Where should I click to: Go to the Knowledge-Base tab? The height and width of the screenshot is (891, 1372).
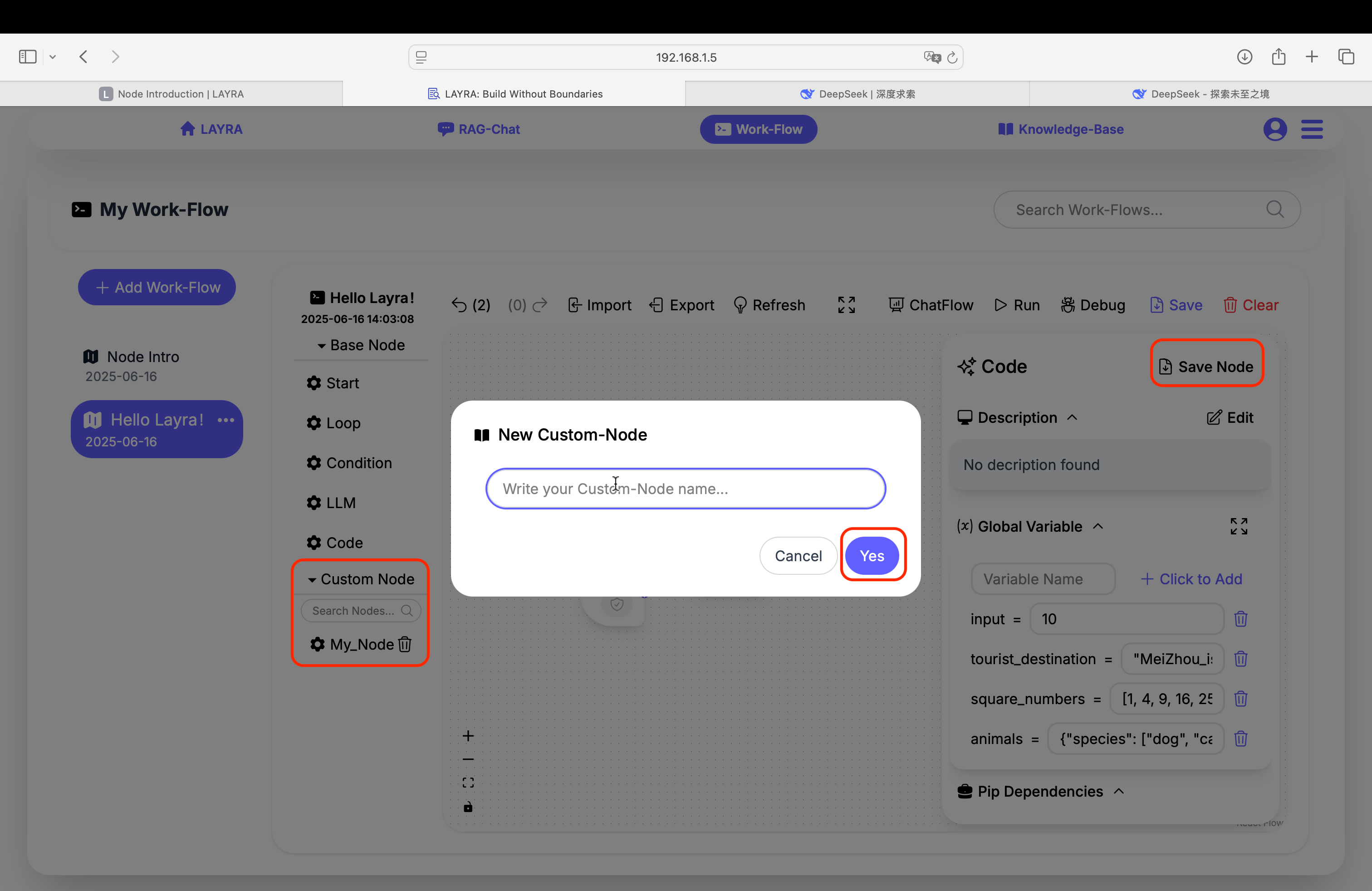click(1061, 129)
